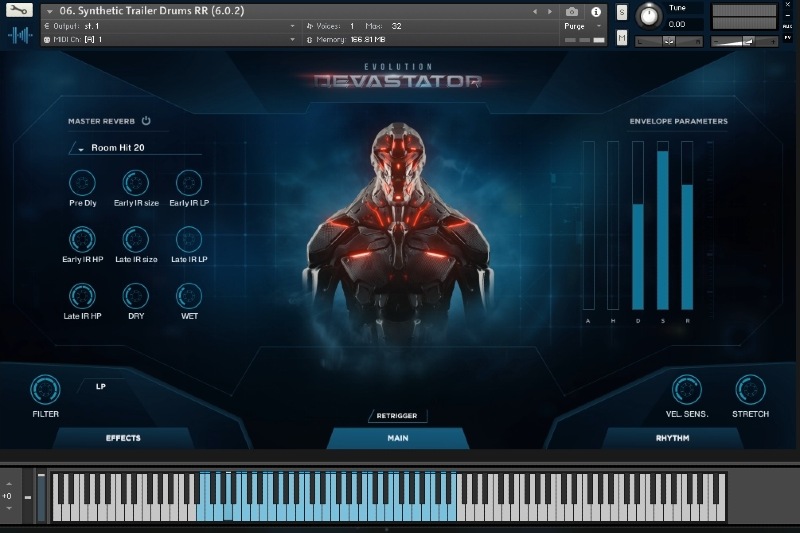This screenshot has width=800, height=533.
Task: Click the Sustain envelope slider bar
Action: (x=662, y=225)
